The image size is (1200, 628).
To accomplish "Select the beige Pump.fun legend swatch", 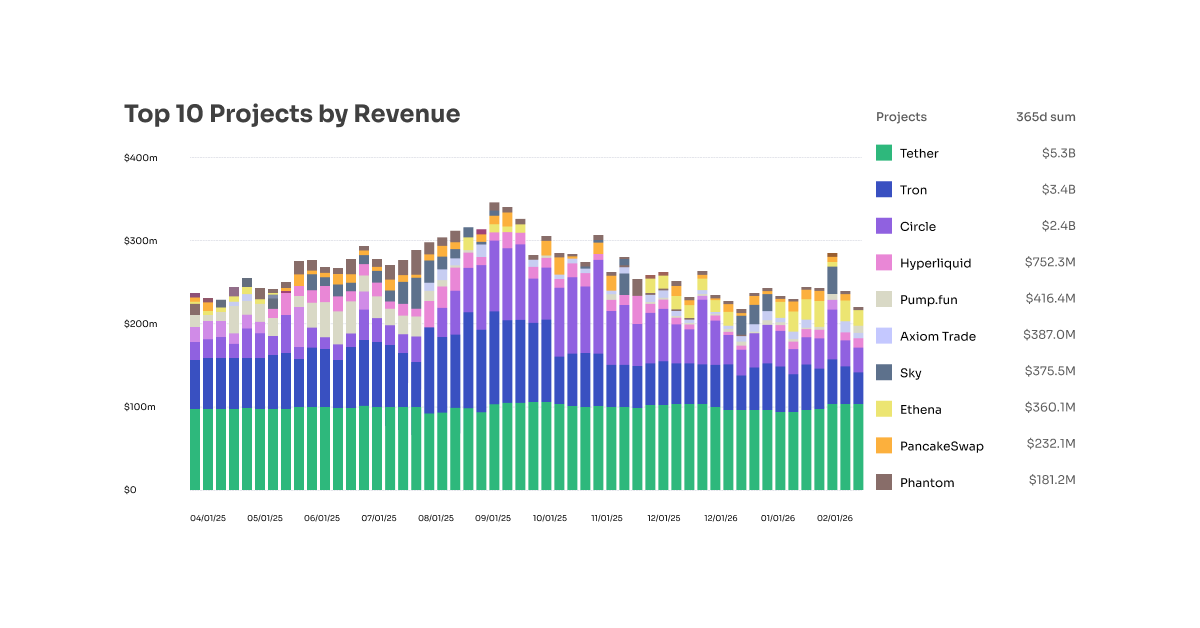I will click(x=883, y=299).
